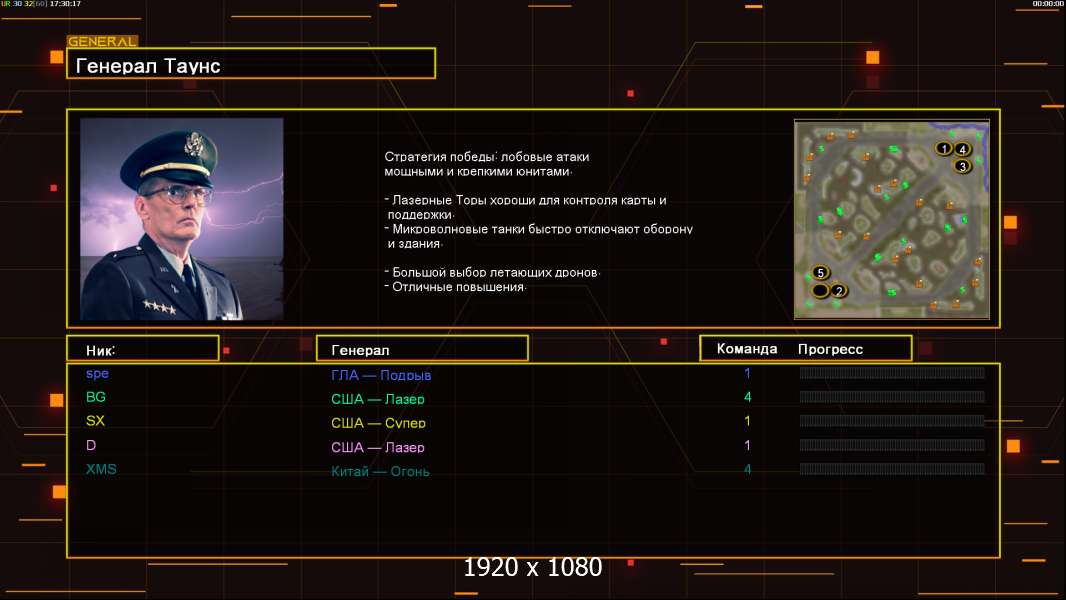Select player nickname 'D'
Screen dimensions: 1066x600
91,445
